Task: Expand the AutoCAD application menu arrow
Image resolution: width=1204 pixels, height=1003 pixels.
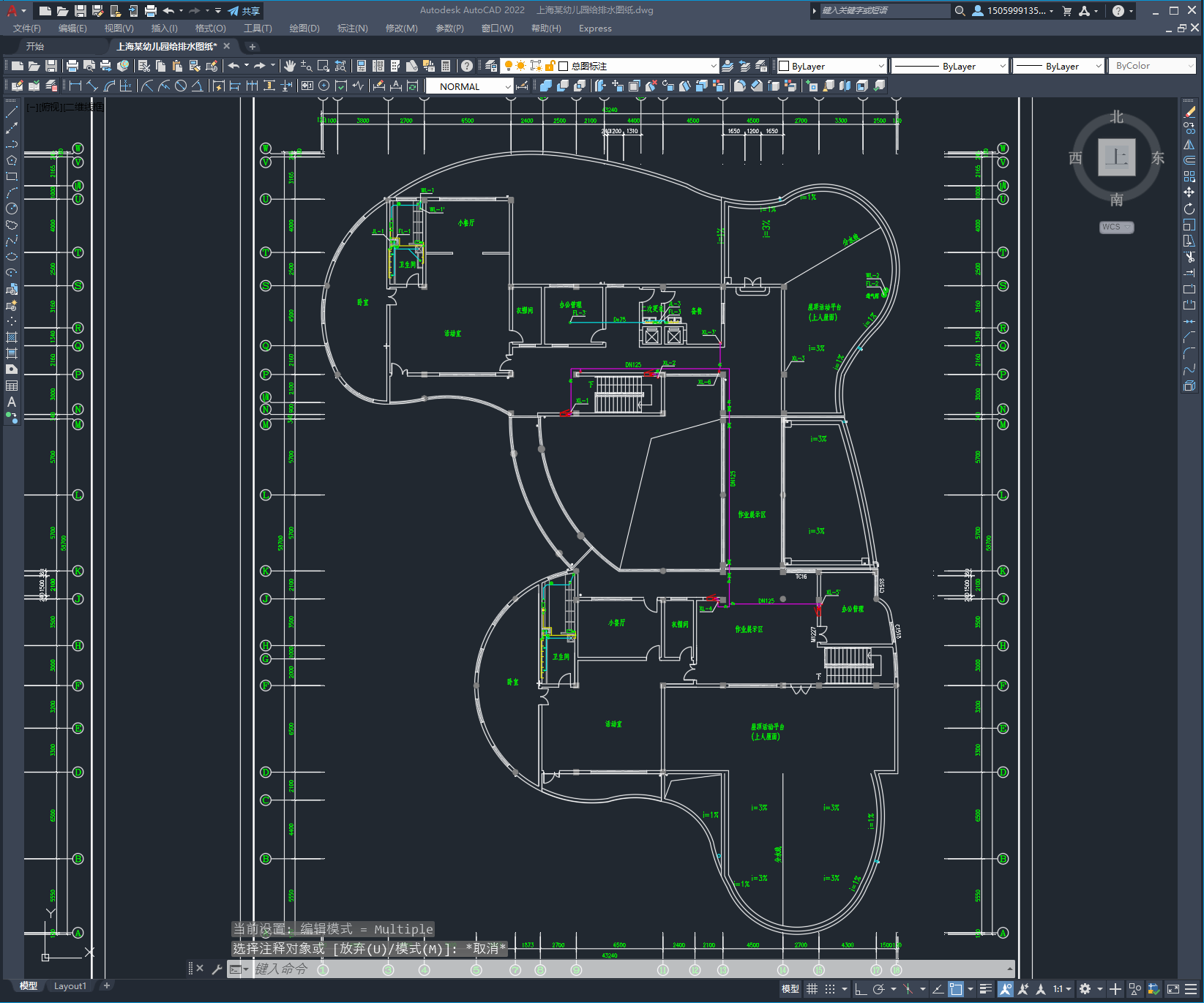Action: point(23,11)
